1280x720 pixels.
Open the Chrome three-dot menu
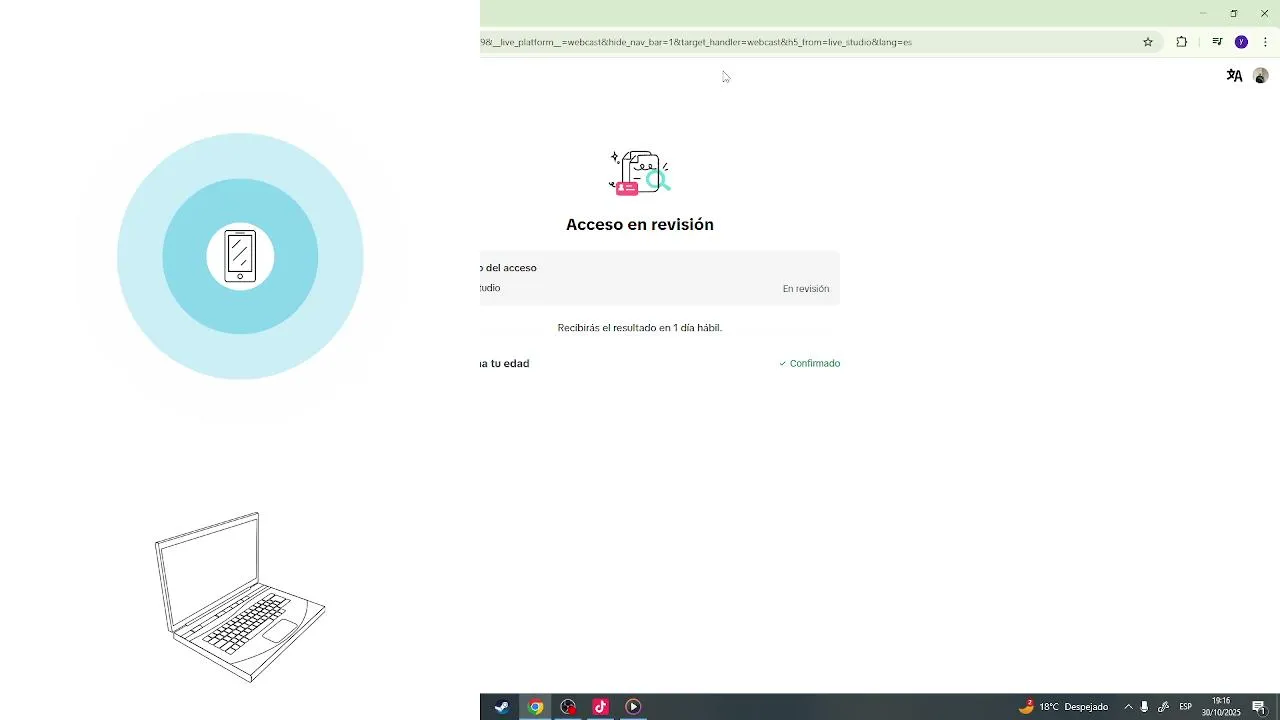point(1265,42)
